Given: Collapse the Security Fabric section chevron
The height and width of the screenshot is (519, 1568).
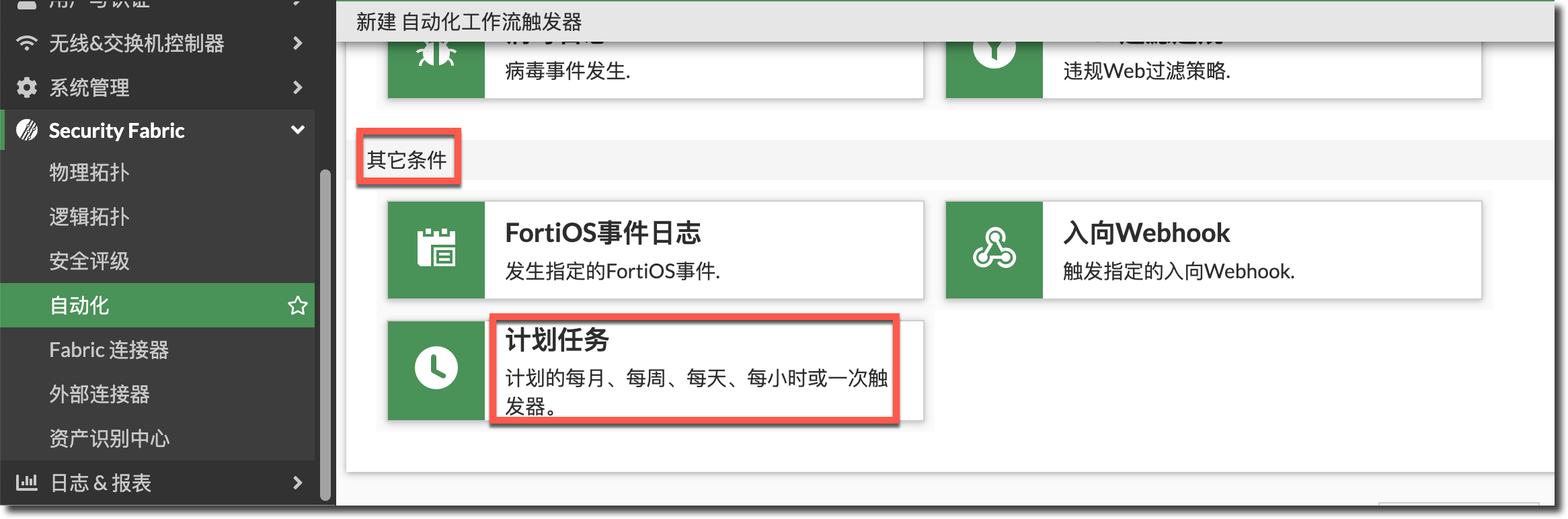Looking at the screenshot, I should (x=298, y=130).
